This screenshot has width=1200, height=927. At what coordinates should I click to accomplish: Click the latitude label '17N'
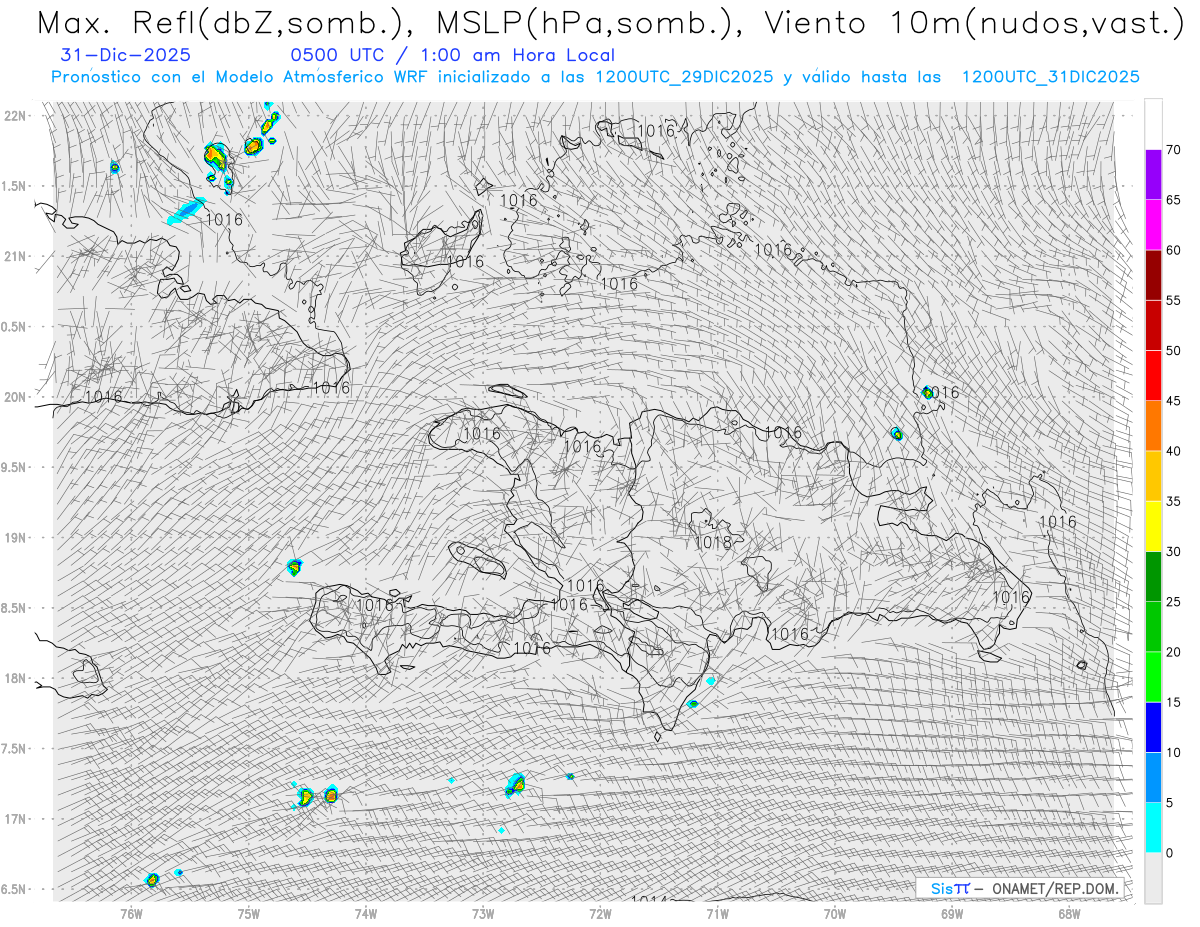(15, 819)
